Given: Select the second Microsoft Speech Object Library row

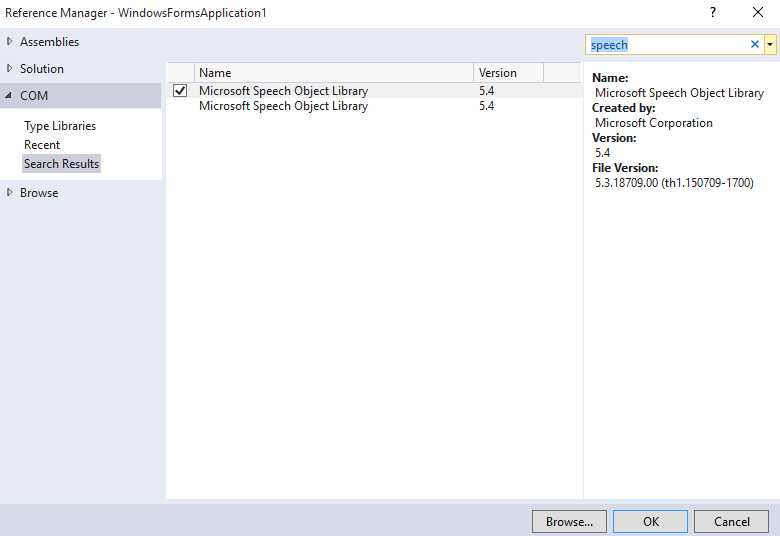Looking at the screenshot, I should click(374, 106).
